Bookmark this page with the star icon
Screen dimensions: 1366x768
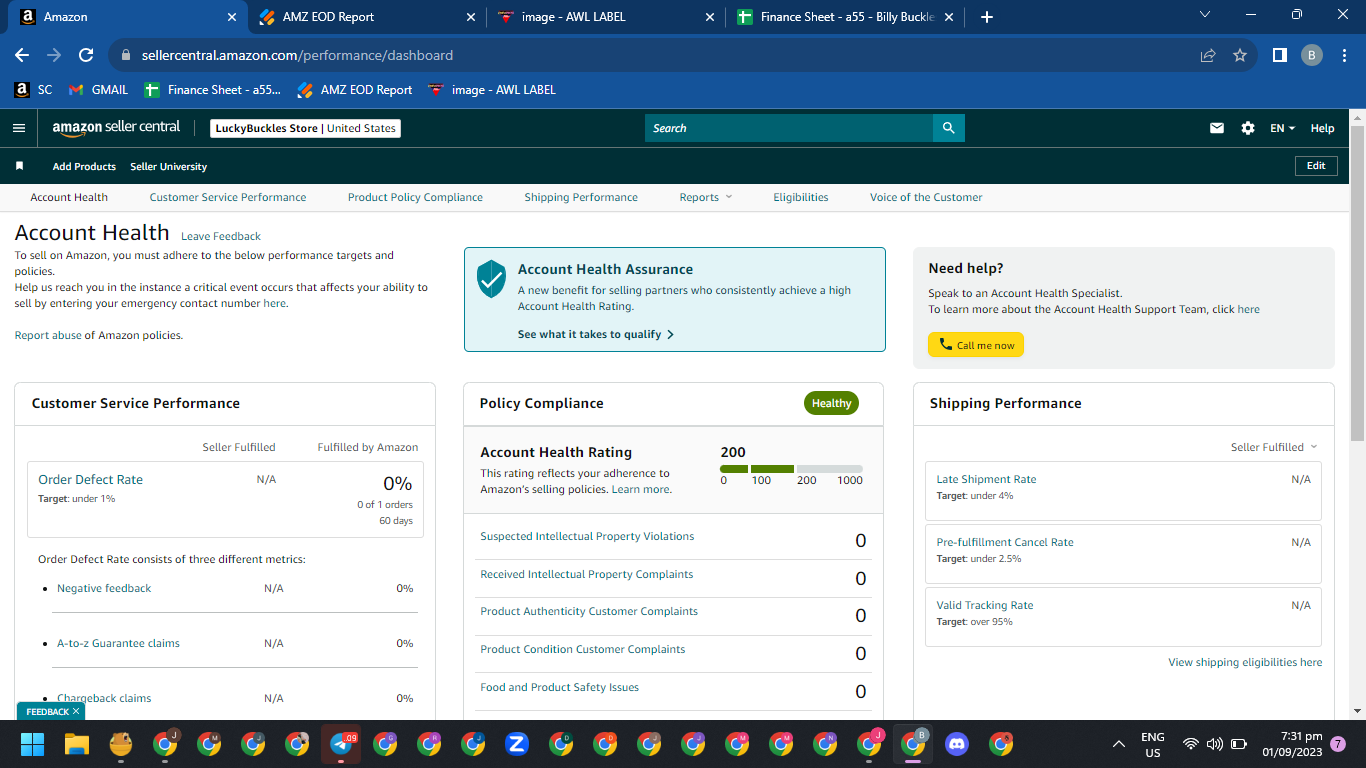coord(1240,56)
